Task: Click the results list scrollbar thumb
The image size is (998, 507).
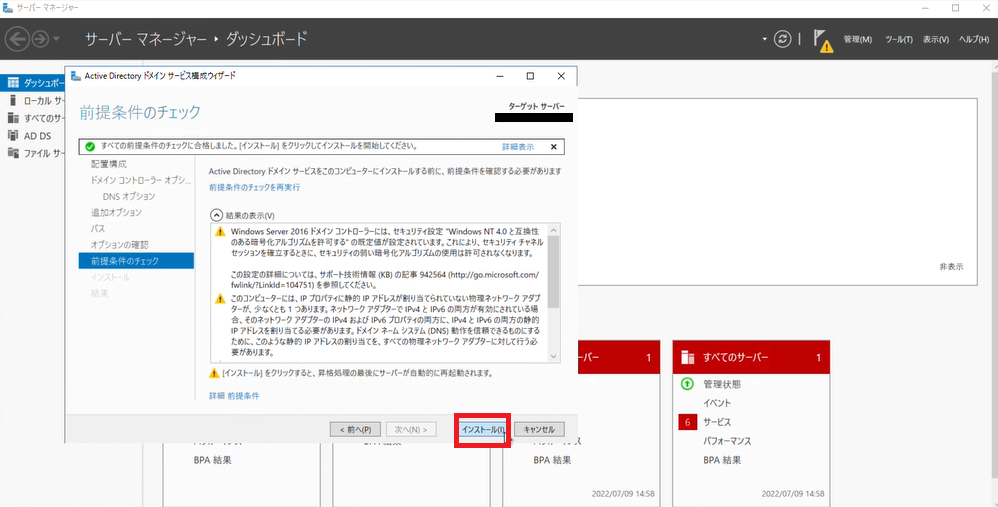Action: [553, 272]
